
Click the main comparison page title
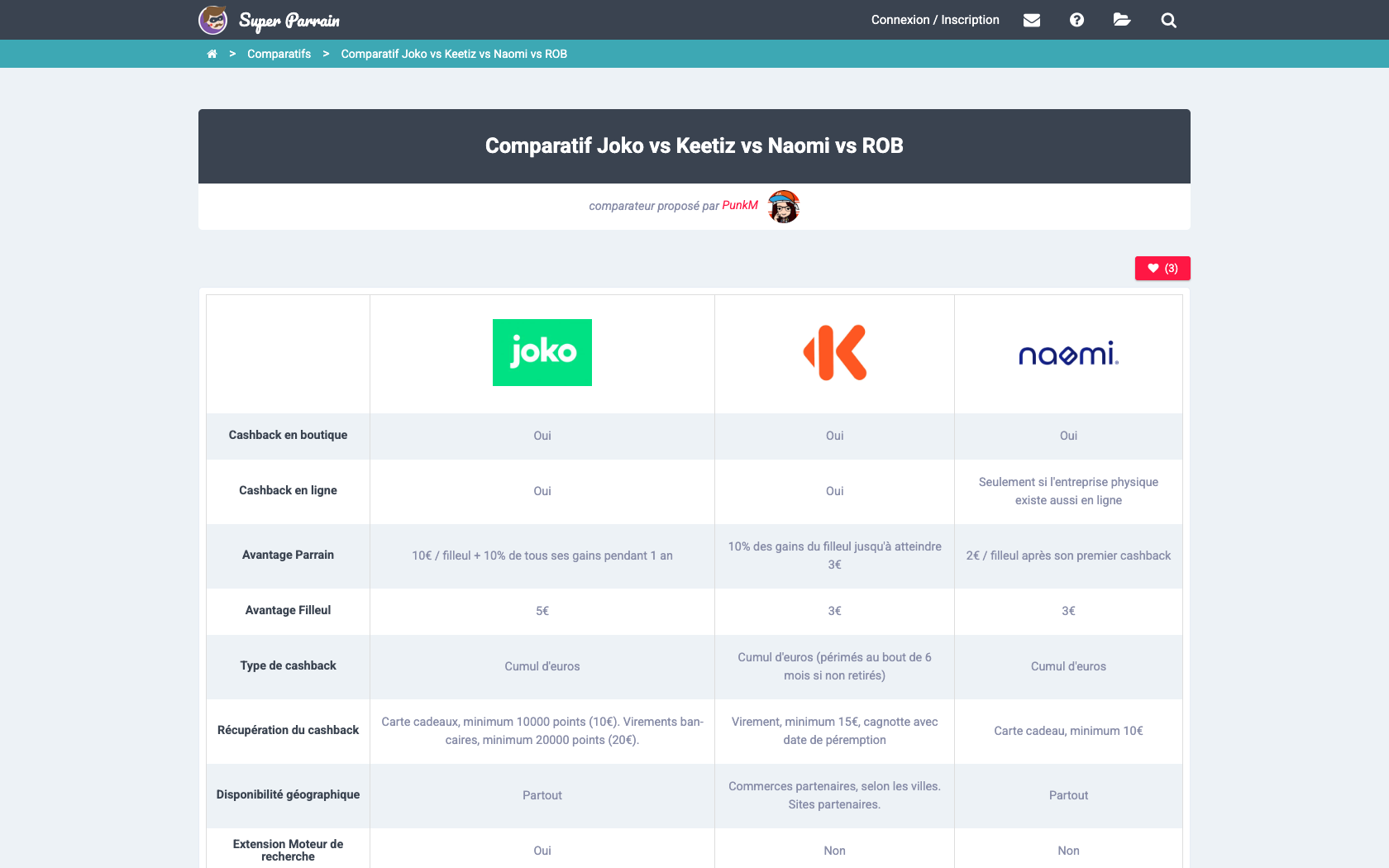(x=694, y=145)
